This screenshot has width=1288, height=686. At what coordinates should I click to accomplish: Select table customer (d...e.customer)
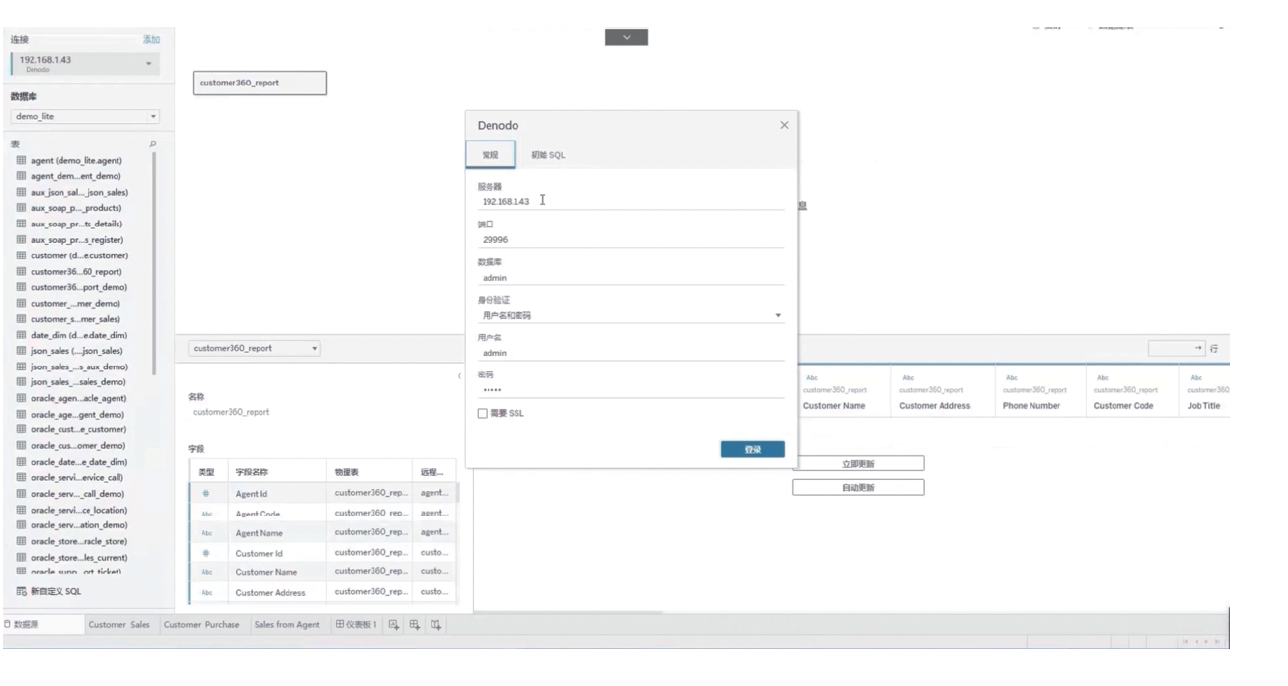(x=79, y=255)
